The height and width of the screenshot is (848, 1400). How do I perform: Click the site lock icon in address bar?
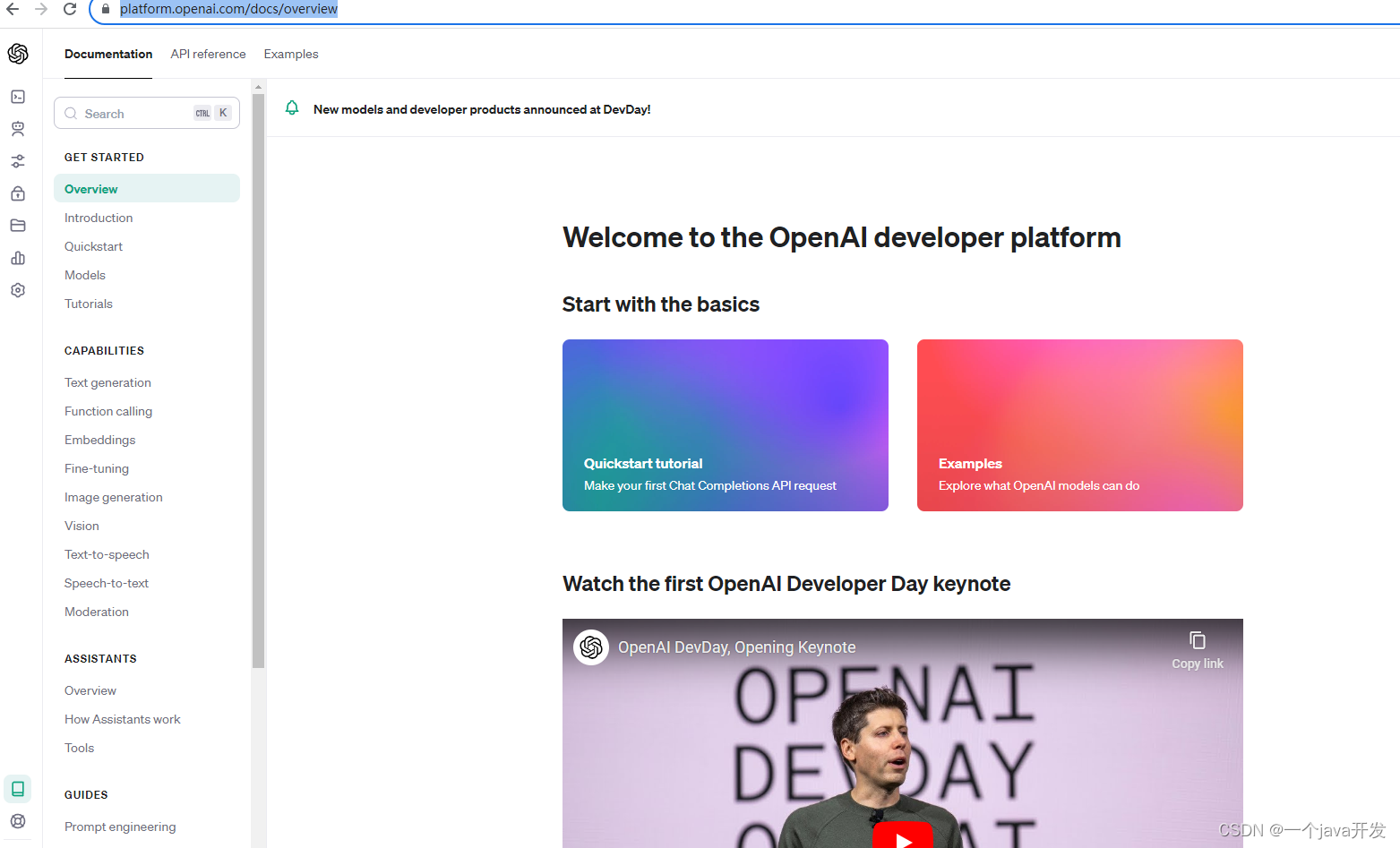pos(106,9)
